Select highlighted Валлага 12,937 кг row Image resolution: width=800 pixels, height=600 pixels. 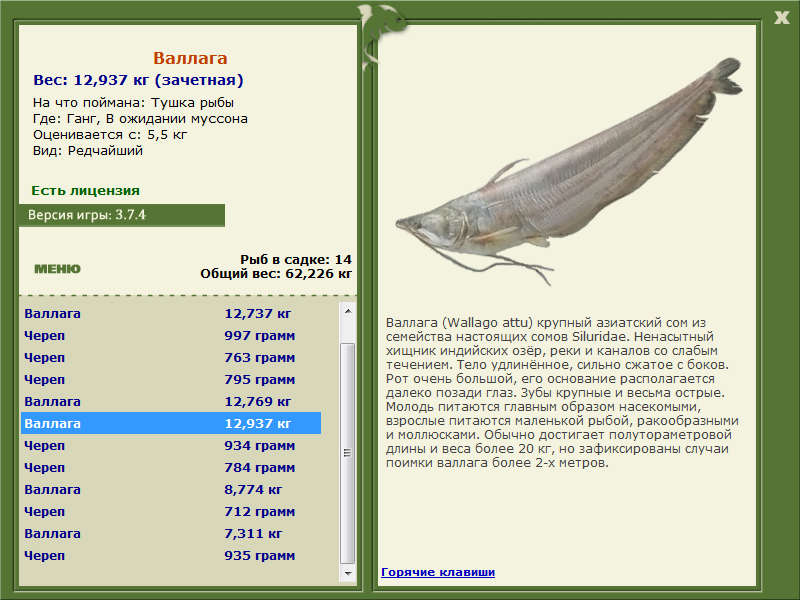(x=171, y=423)
